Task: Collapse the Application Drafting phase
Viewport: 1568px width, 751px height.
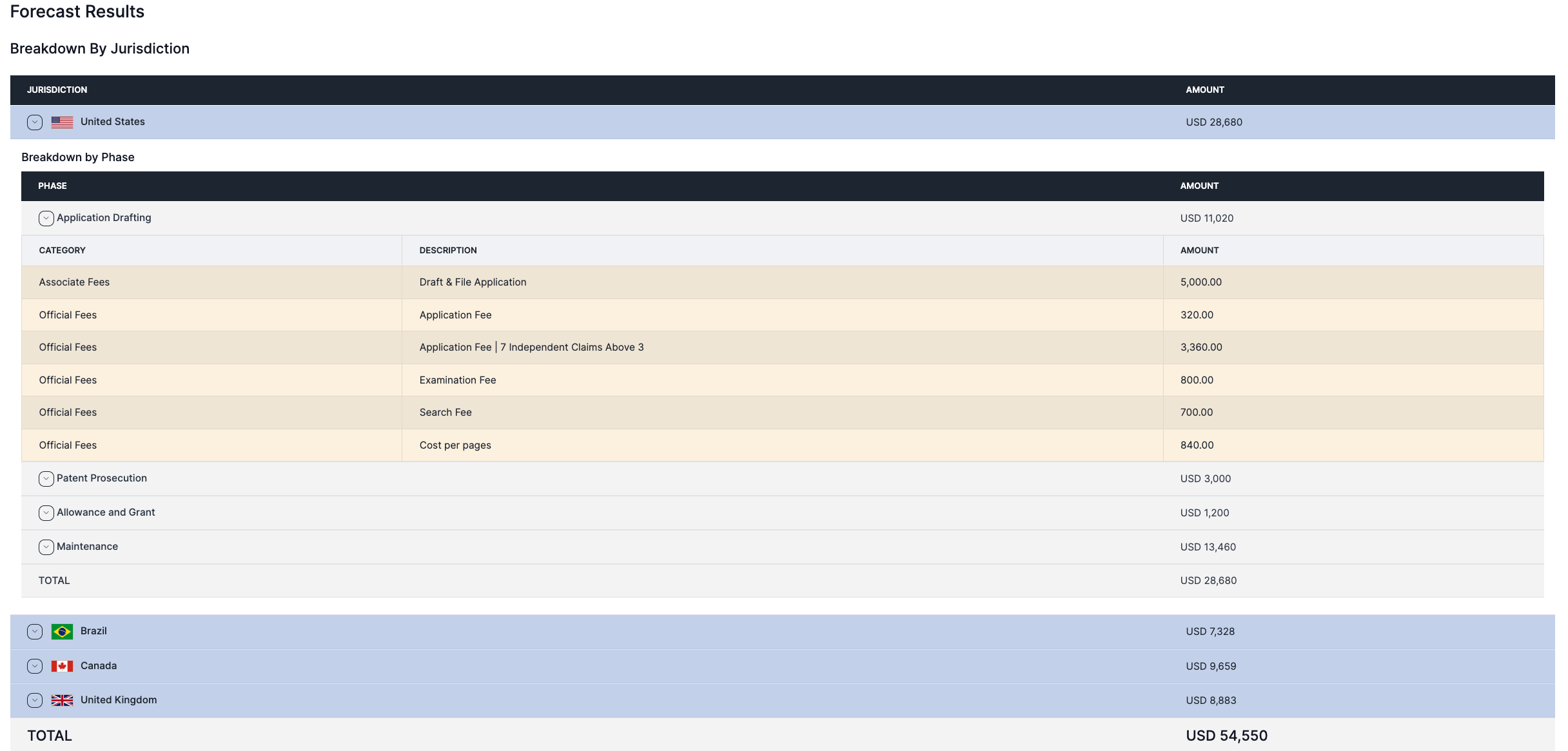Action: coord(46,219)
